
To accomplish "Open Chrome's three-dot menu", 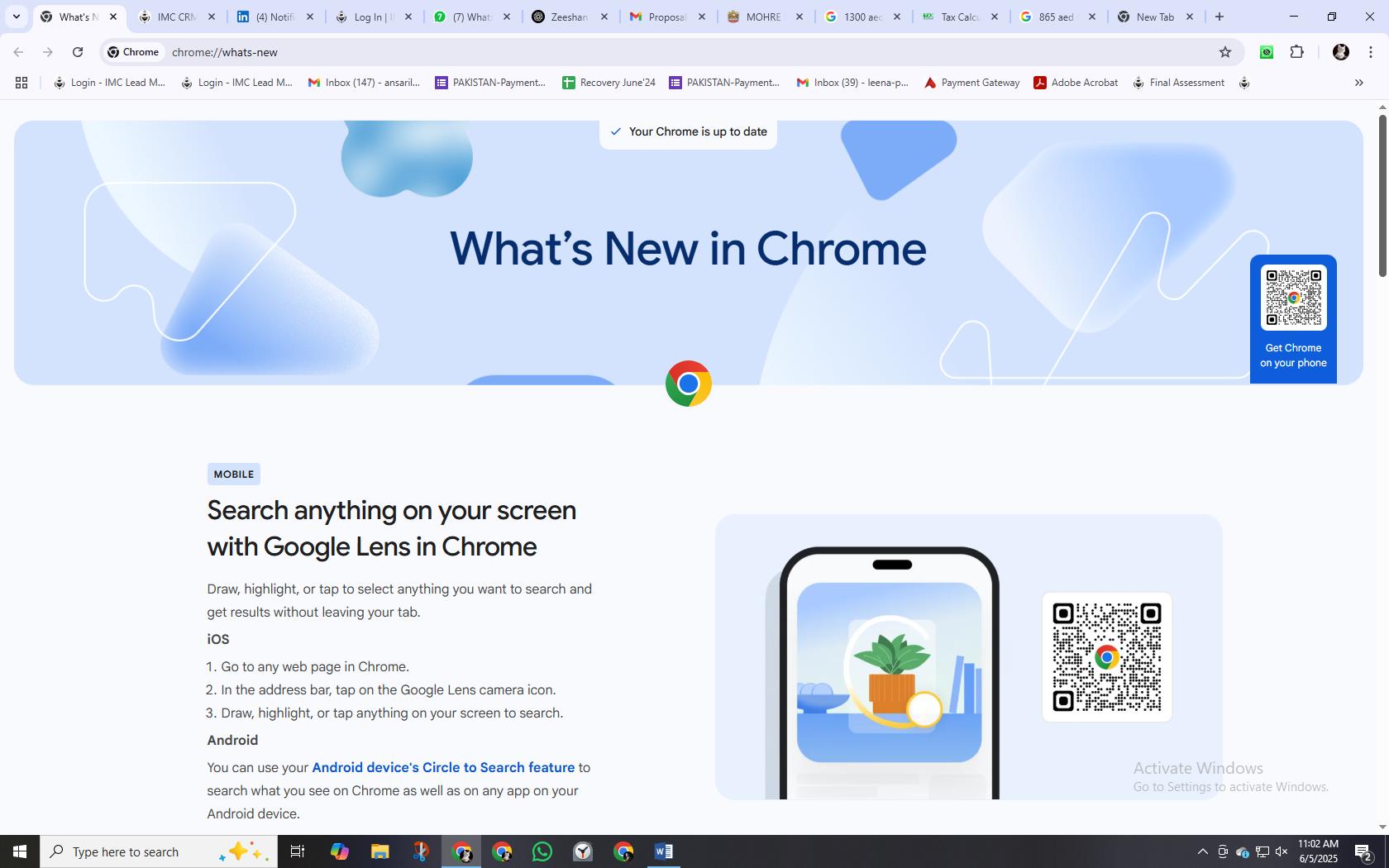I will (1371, 52).
